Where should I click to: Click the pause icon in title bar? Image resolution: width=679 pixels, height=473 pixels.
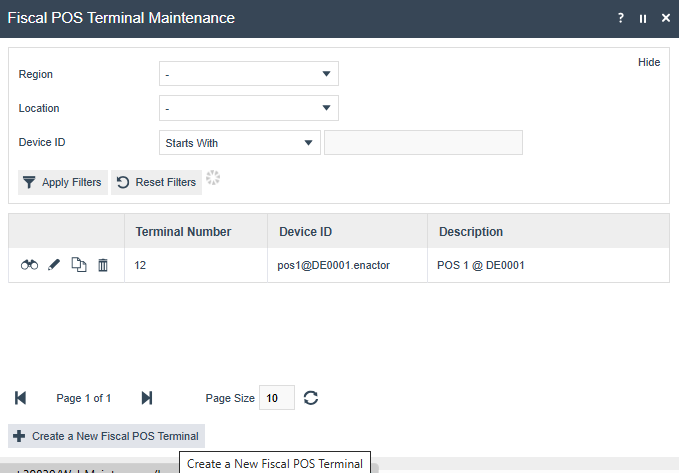click(x=643, y=18)
